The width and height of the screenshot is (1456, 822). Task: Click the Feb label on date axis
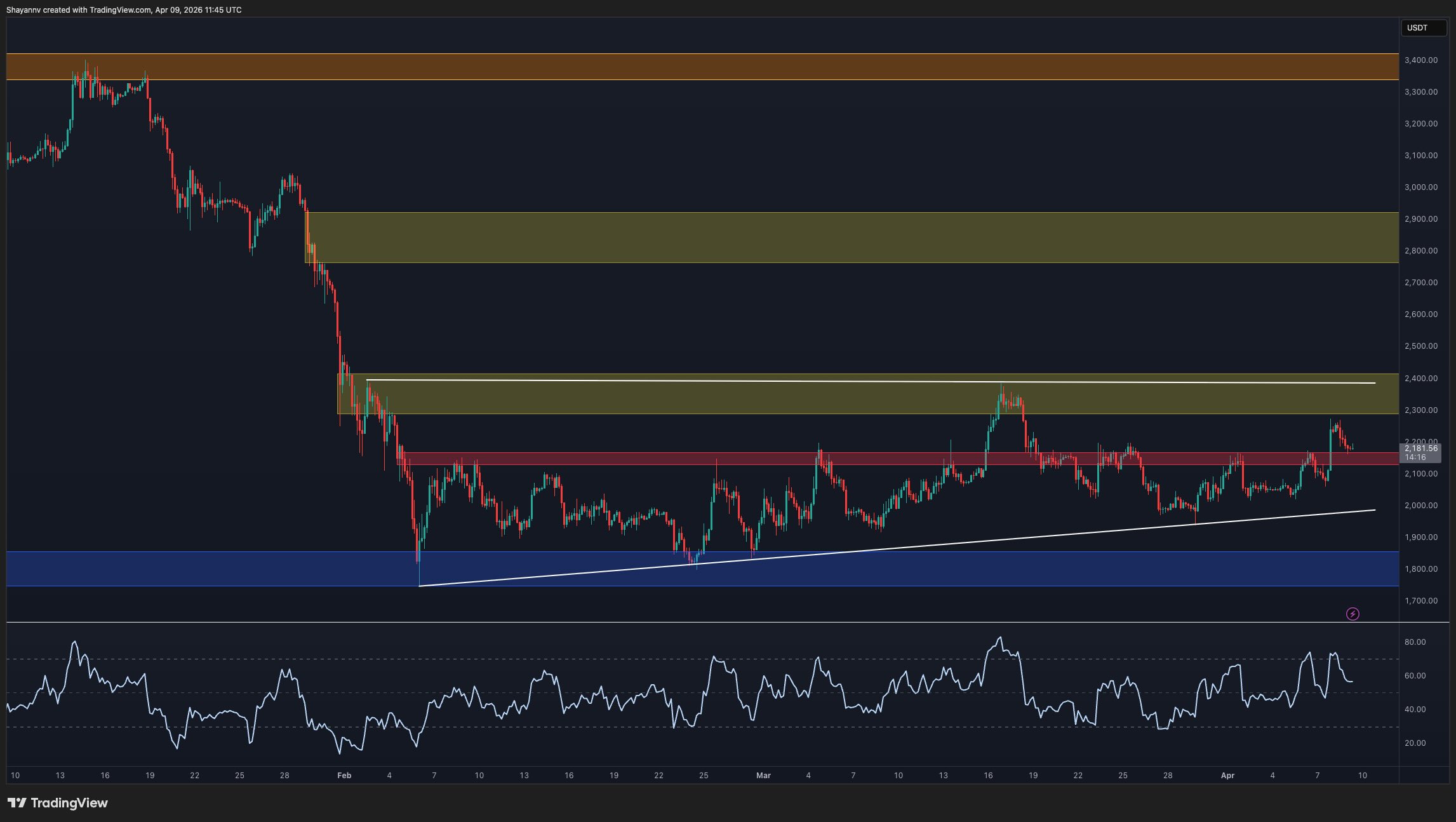pyautogui.click(x=344, y=776)
